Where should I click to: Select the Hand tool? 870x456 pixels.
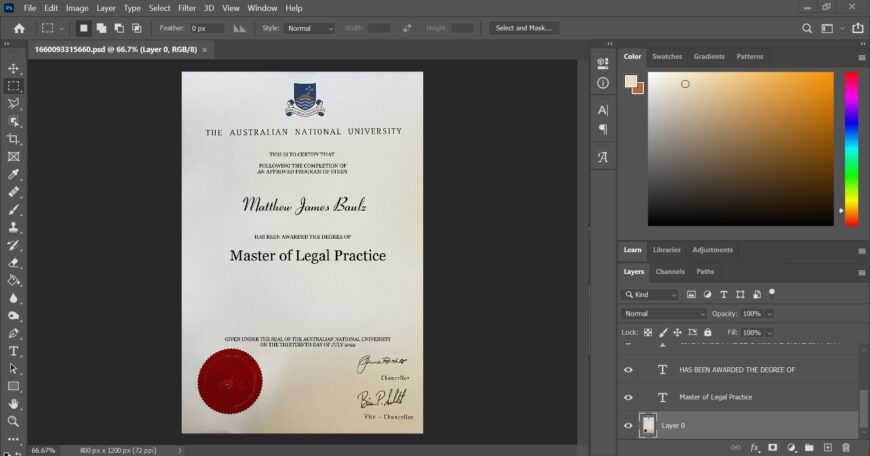point(13,404)
